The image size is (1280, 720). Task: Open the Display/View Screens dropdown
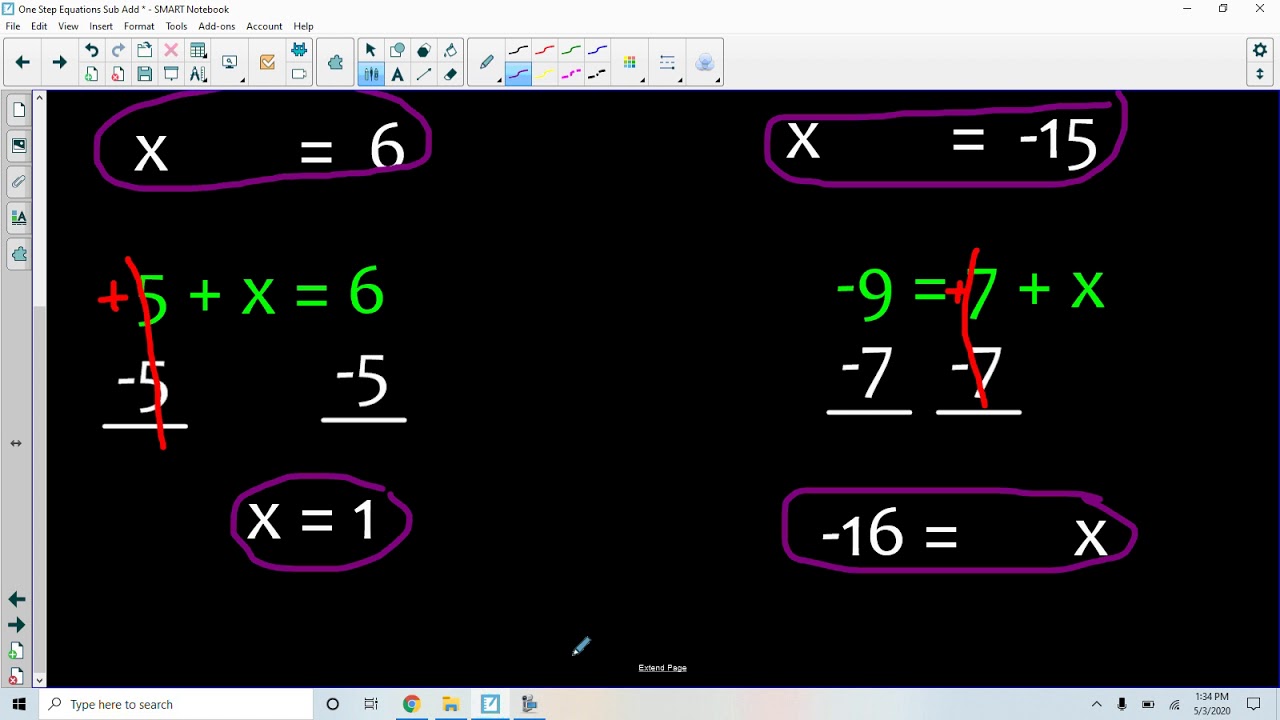[231, 62]
